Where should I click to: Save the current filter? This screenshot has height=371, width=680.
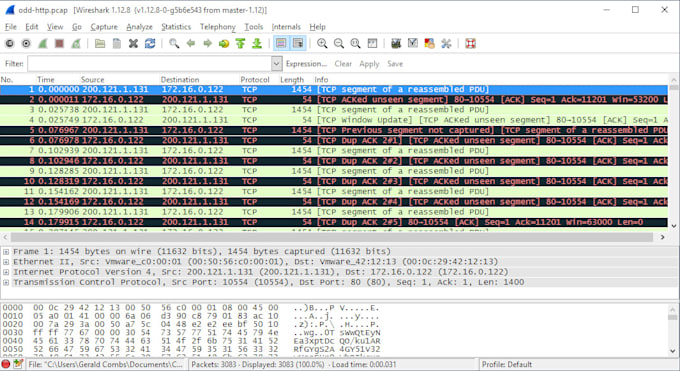(x=395, y=64)
